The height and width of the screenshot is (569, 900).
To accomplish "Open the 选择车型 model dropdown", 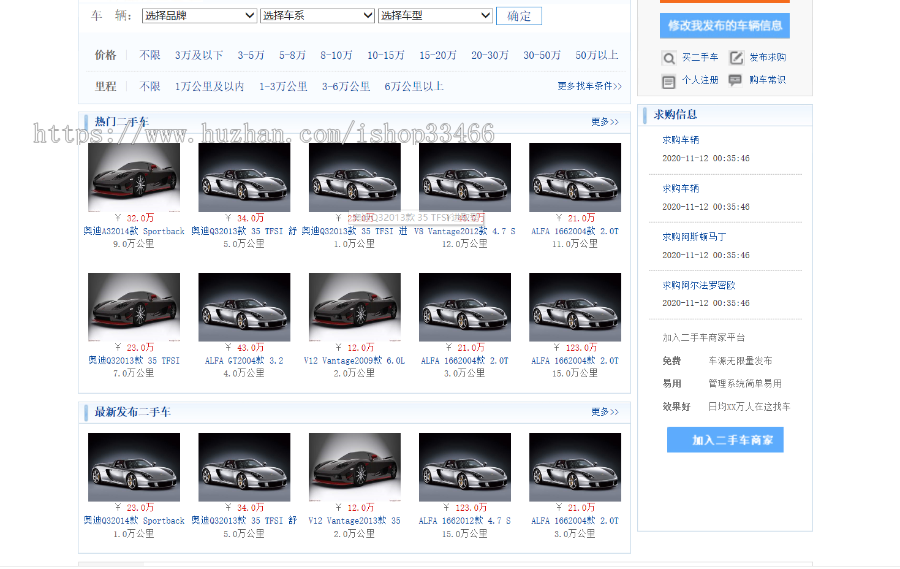I will click(x=435, y=16).
